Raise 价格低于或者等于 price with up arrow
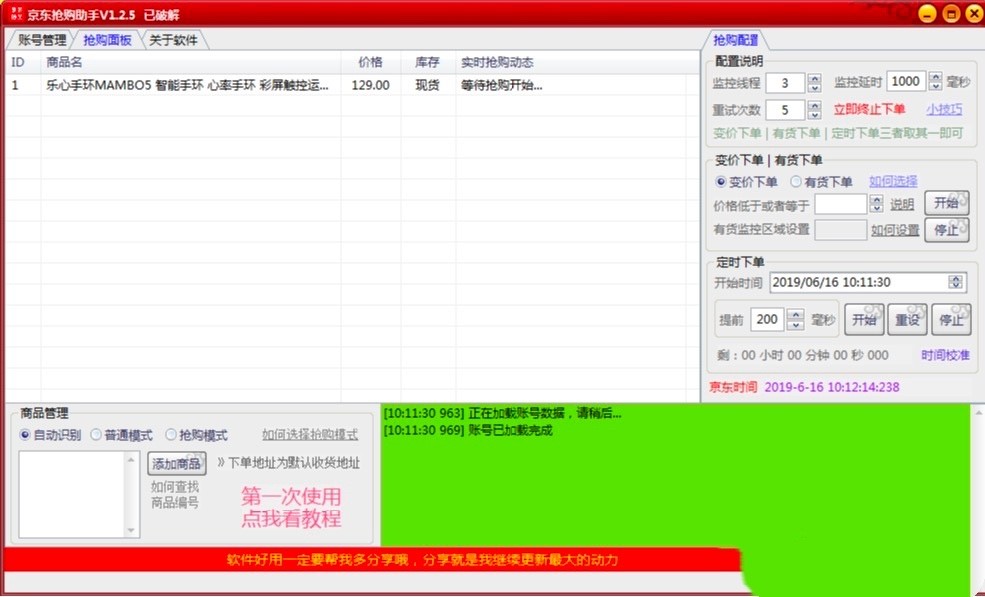Viewport: 985px width, 597px height. click(877, 199)
